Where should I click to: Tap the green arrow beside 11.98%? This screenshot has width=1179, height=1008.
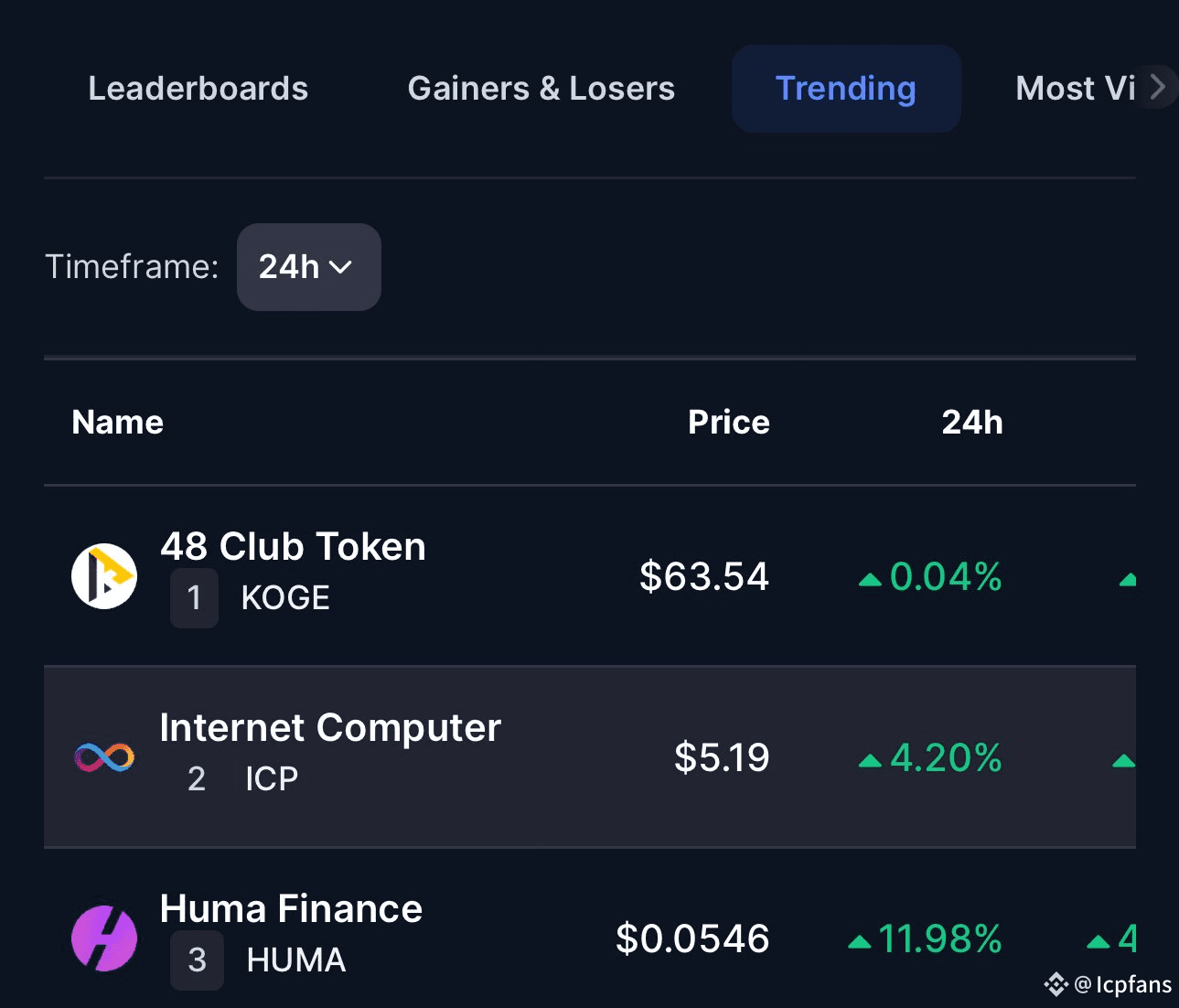(858, 939)
